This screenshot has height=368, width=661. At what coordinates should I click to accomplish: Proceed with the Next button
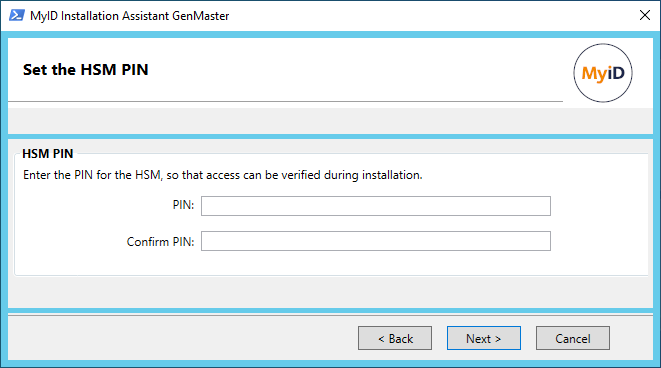click(484, 338)
